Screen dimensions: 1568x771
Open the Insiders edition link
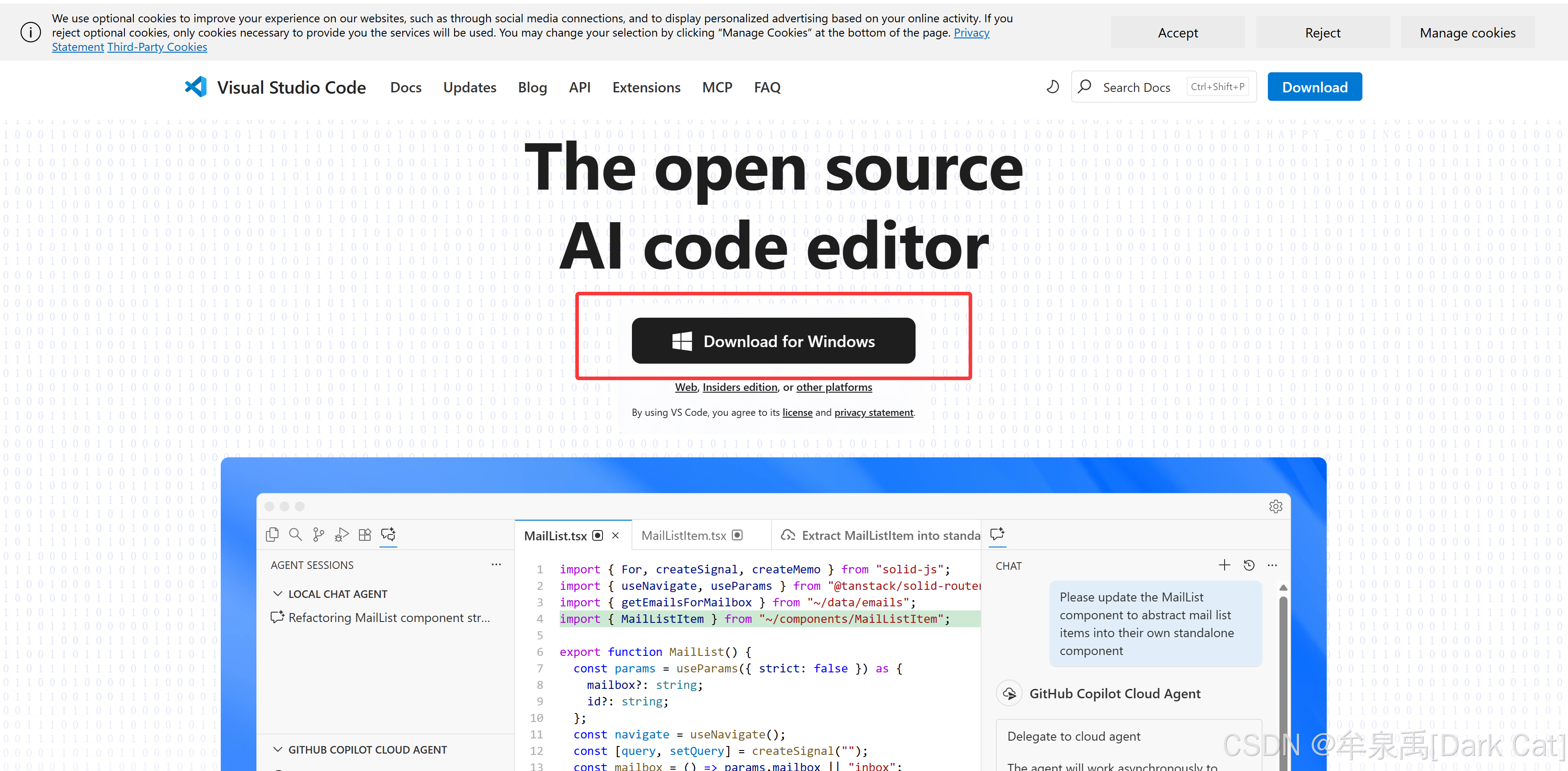tap(739, 387)
